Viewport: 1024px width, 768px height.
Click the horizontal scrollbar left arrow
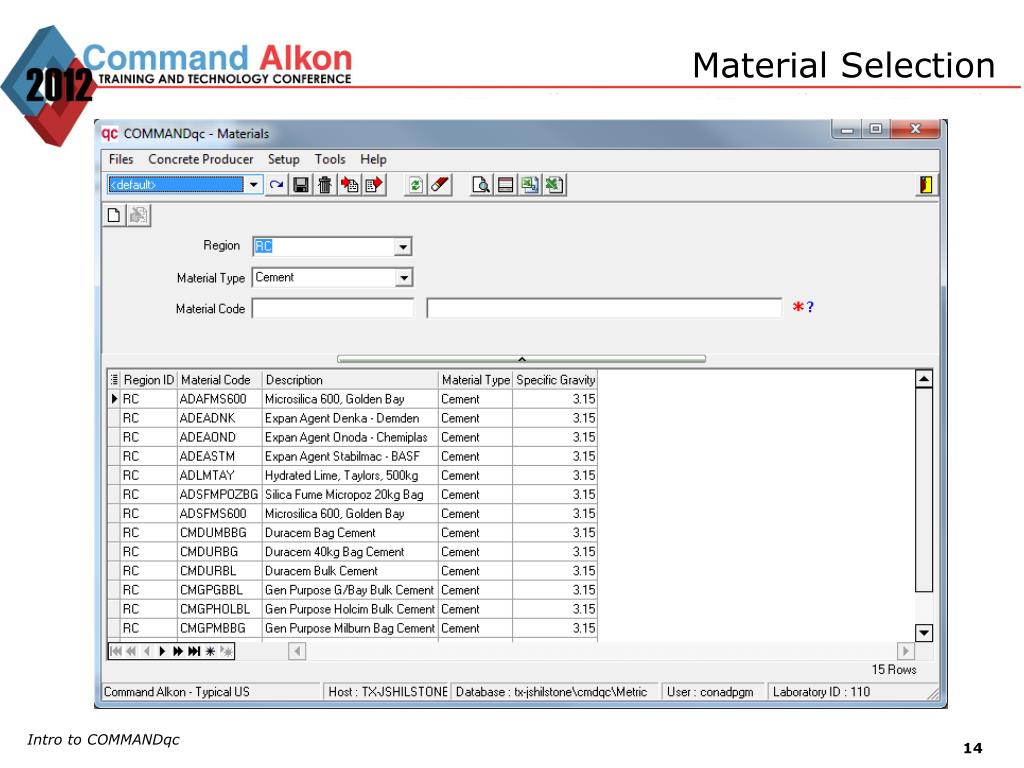click(297, 651)
